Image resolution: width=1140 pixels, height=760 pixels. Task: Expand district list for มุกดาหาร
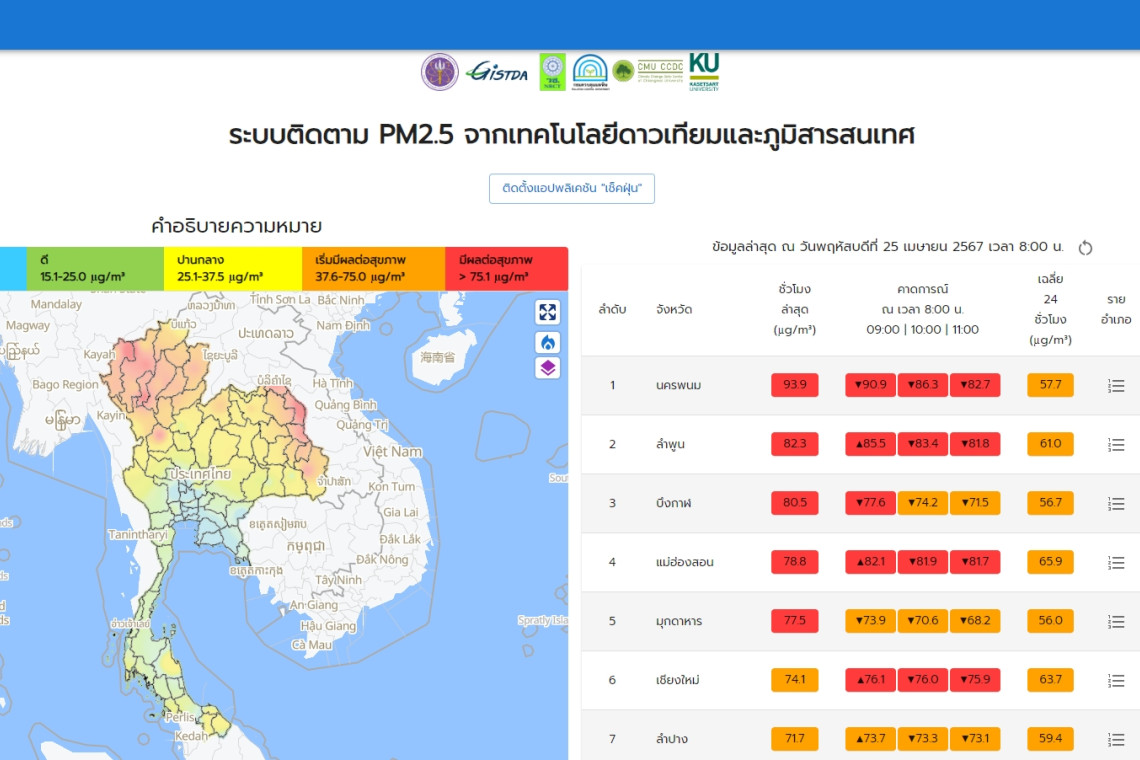(1116, 622)
